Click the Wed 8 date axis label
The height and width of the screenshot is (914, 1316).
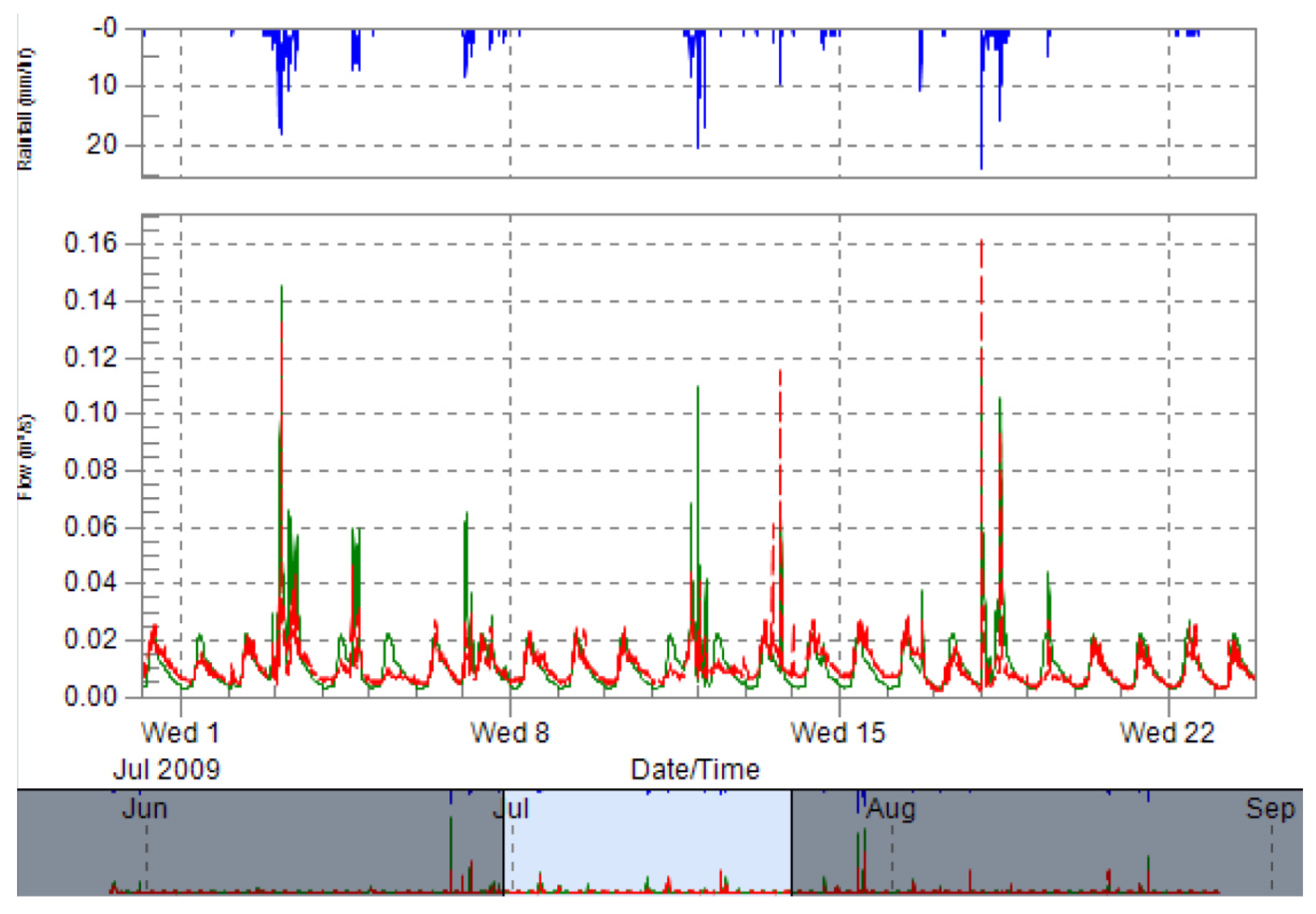coord(510,732)
